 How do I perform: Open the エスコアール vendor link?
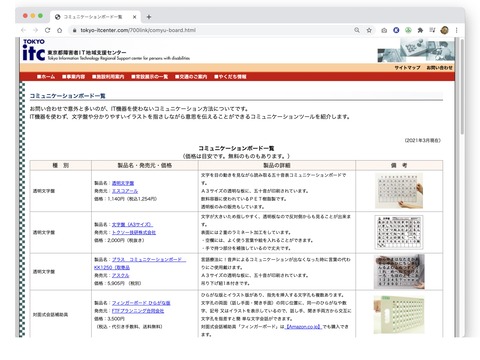(125, 191)
